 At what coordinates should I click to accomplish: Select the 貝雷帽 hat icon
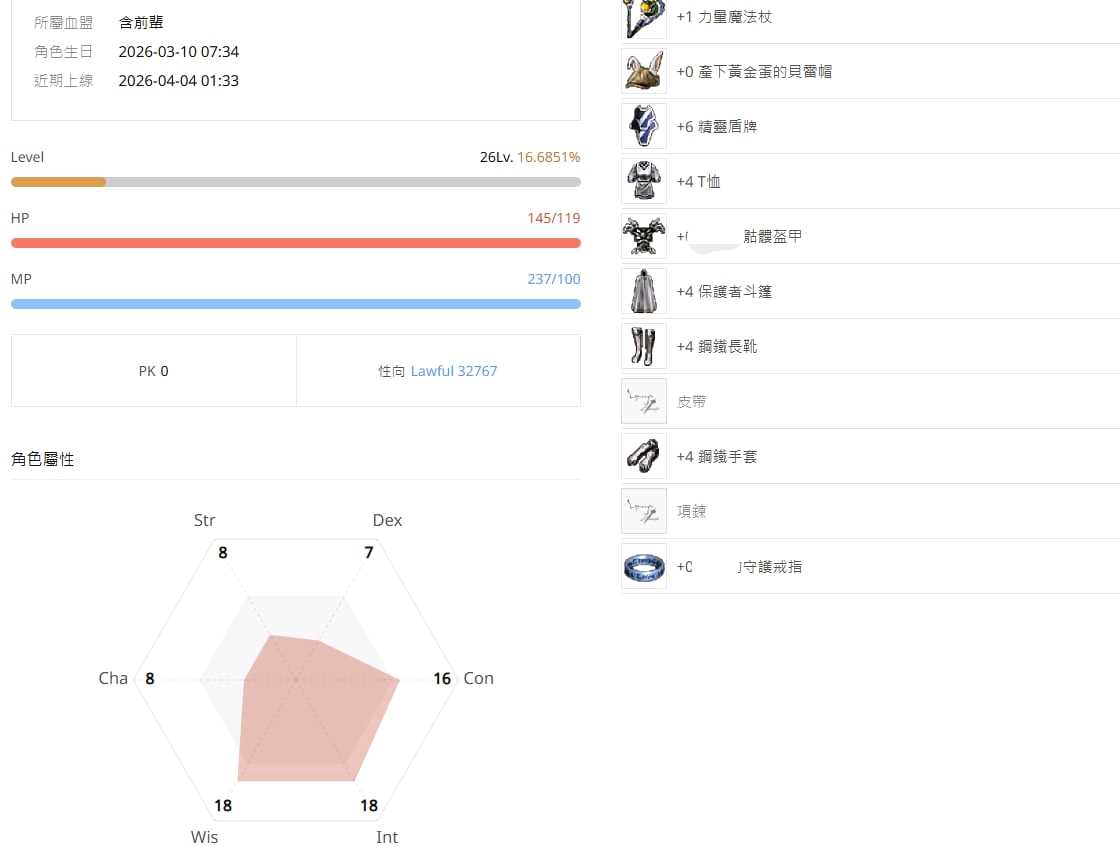644,72
